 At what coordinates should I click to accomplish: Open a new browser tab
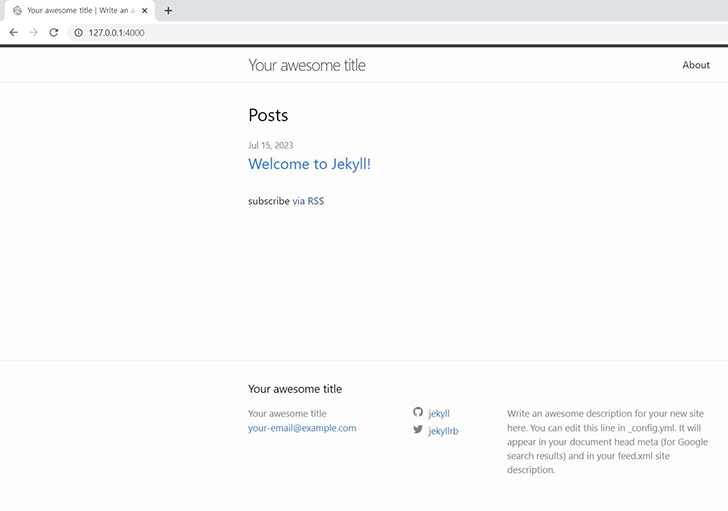click(168, 10)
